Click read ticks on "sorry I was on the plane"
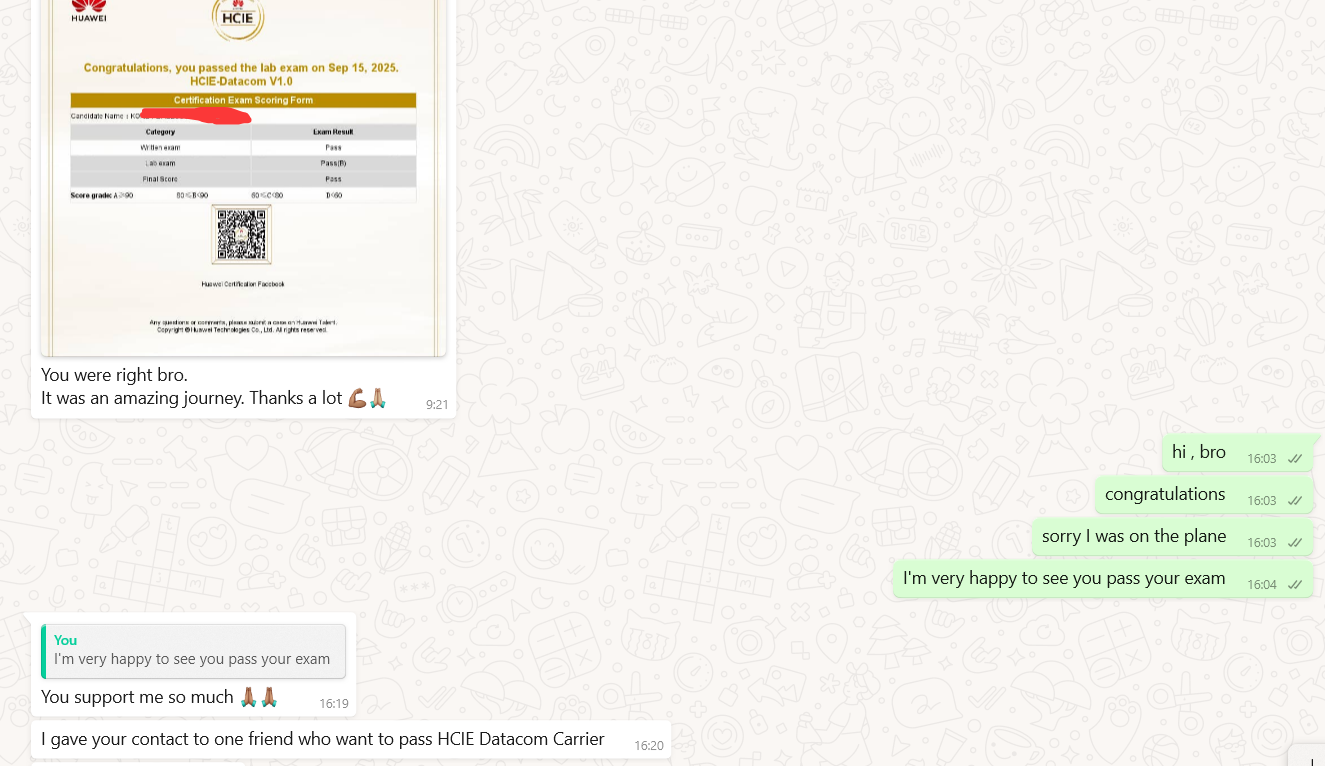Screen dimensions: 1325x766 click(1294, 543)
